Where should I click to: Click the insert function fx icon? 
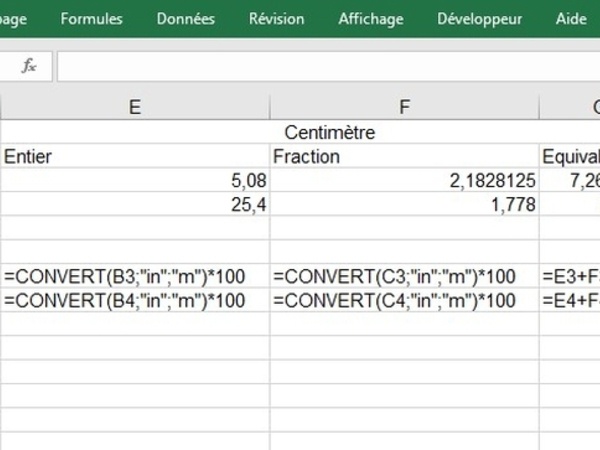click(x=29, y=66)
